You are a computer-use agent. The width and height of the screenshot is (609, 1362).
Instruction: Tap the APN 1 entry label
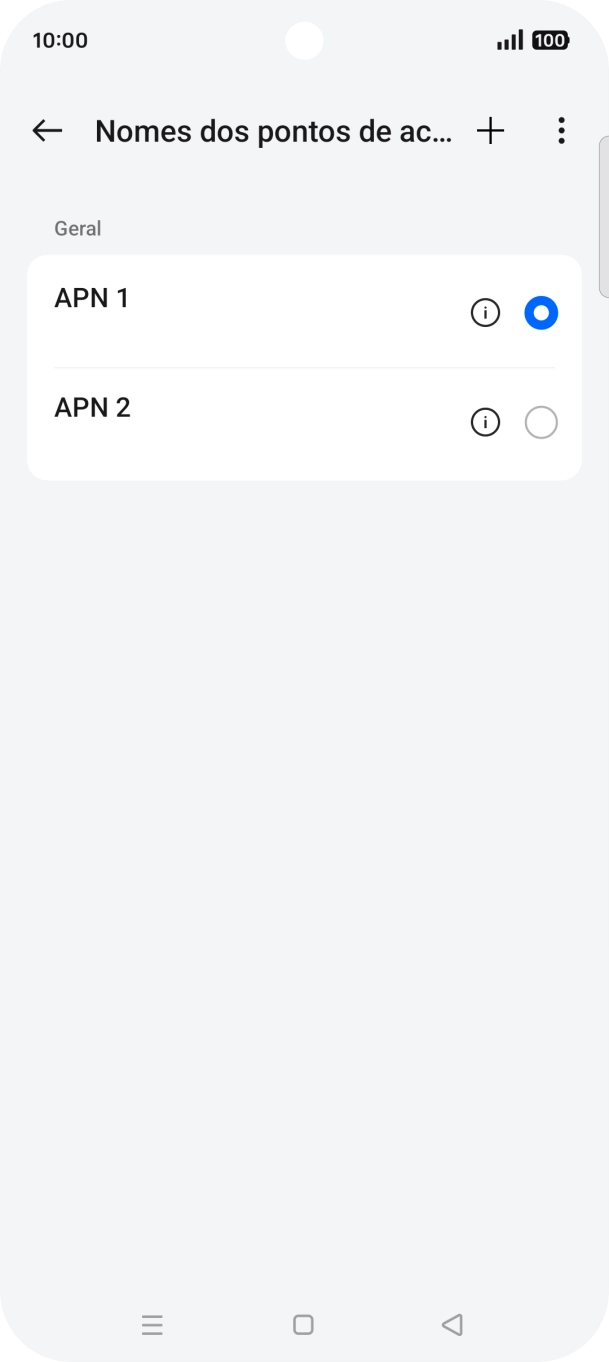tap(92, 299)
